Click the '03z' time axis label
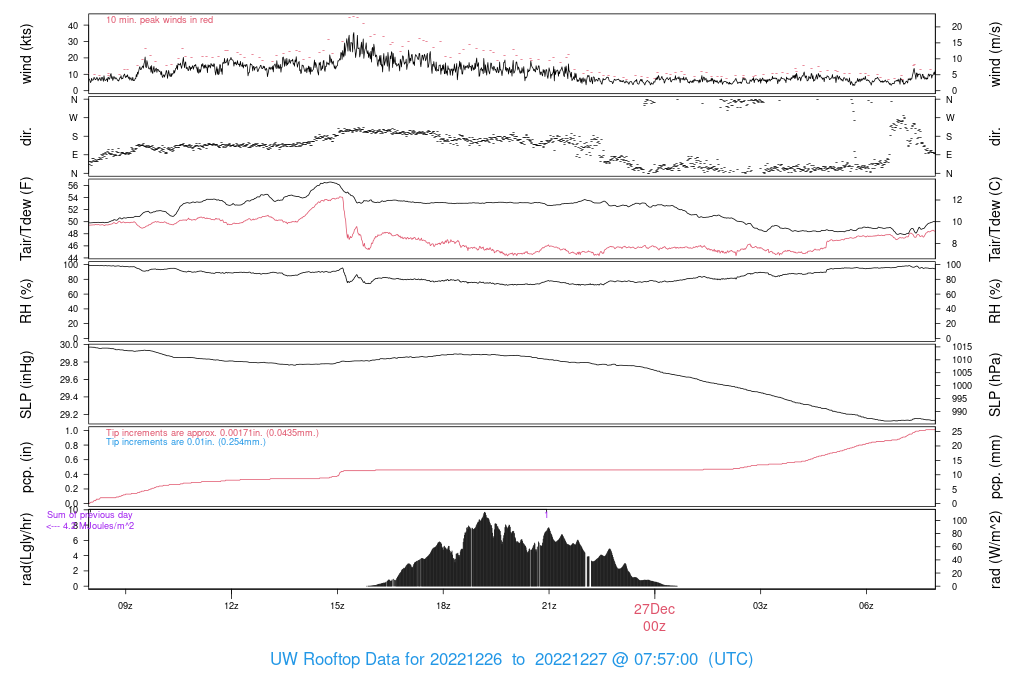This screenshot has height=700, width=1024. pos(760,606)
